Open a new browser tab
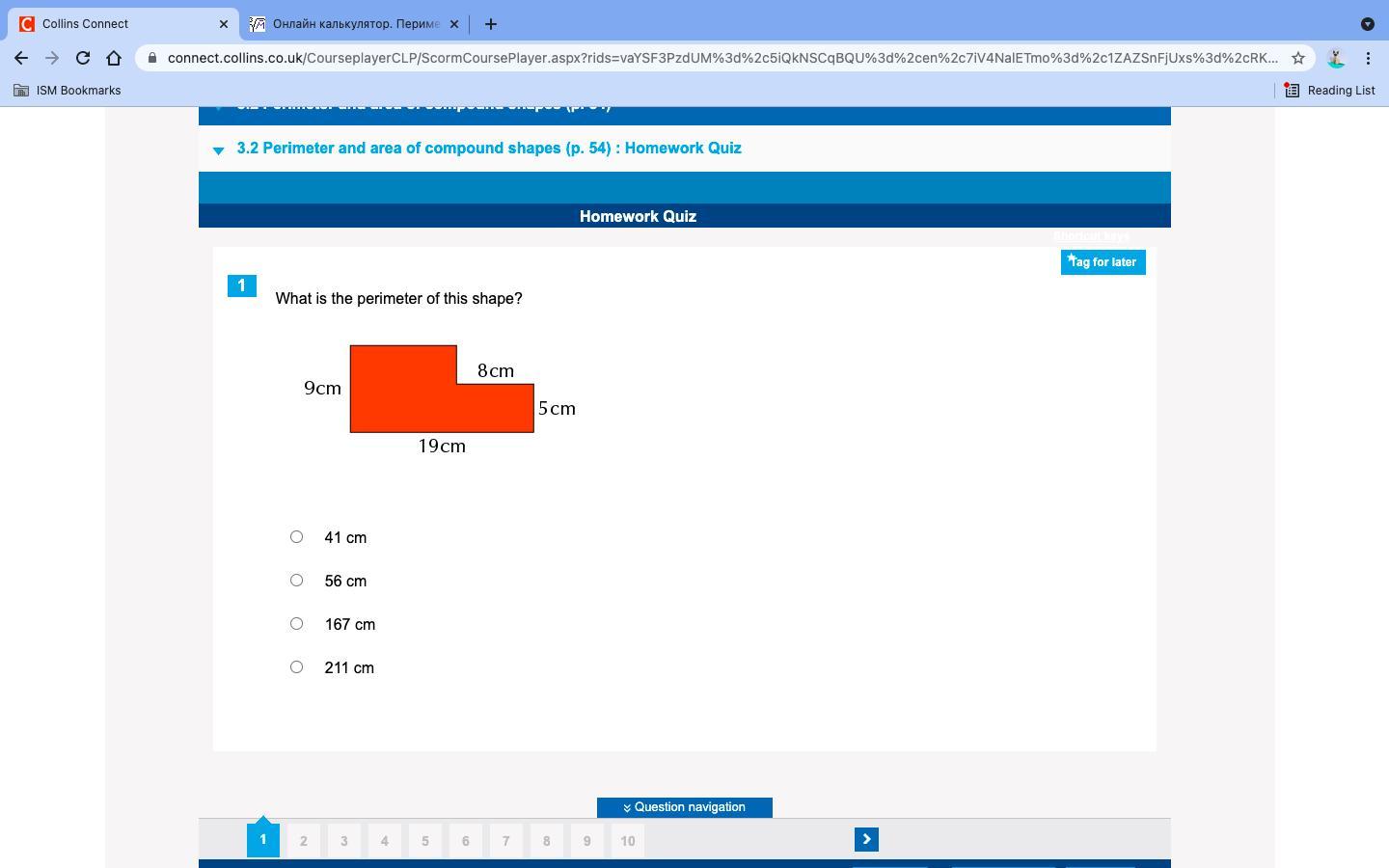The image size is (1389, 868). (x=491, y=24)
